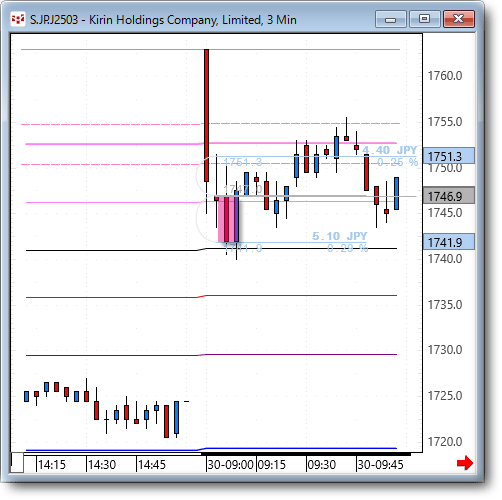Select the 1746.9 current price label
Image resolution: width=502 pixels, height=500 pixels.
coord(449,196)
